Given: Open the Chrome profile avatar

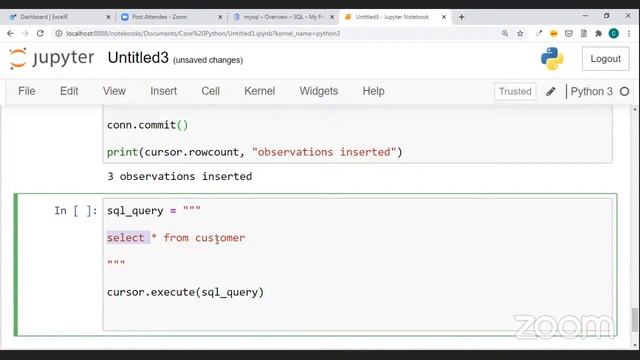Looking at the screenshot, I should (x=613, y=33).
